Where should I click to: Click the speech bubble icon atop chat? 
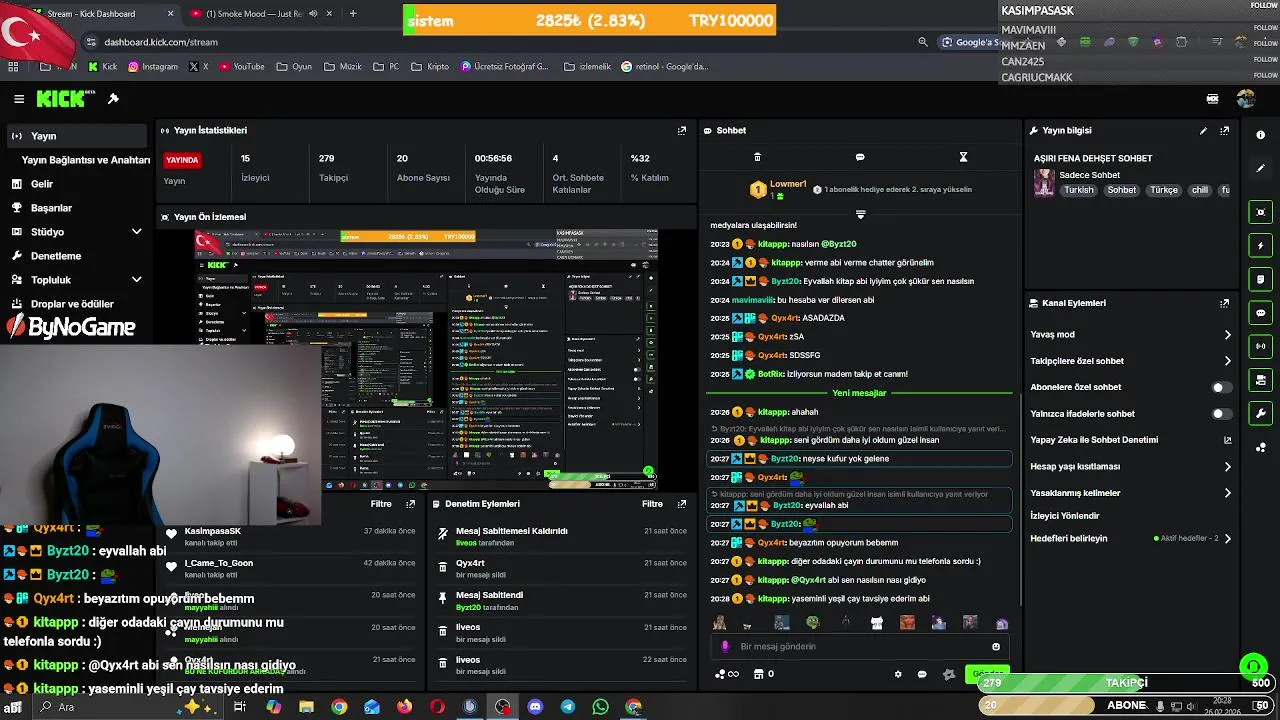tap(860, 157)
